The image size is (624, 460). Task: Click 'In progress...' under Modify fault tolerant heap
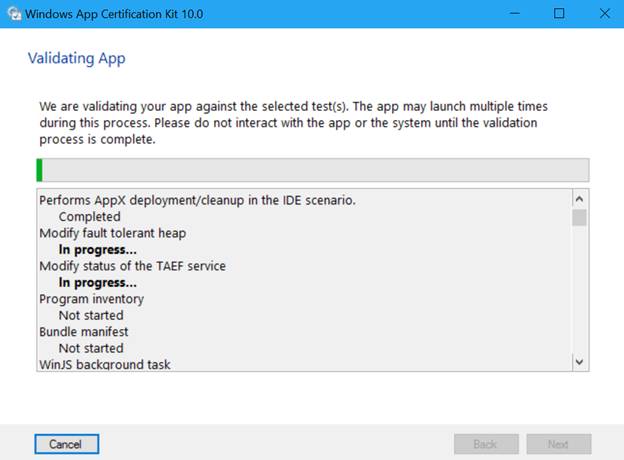pos(98,249)
